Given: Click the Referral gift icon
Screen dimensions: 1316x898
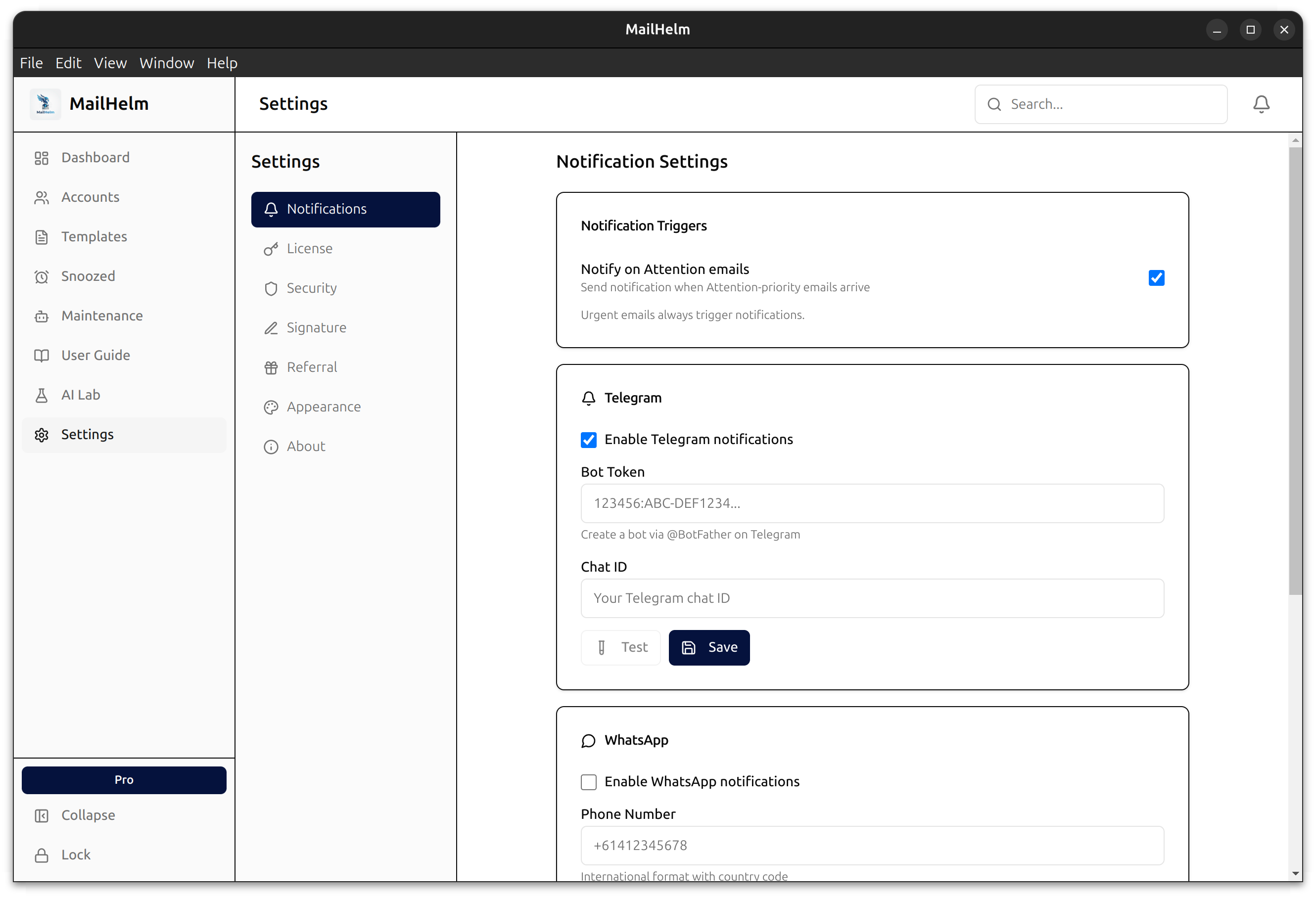Looking at the screenshot, I should point(271,368).
